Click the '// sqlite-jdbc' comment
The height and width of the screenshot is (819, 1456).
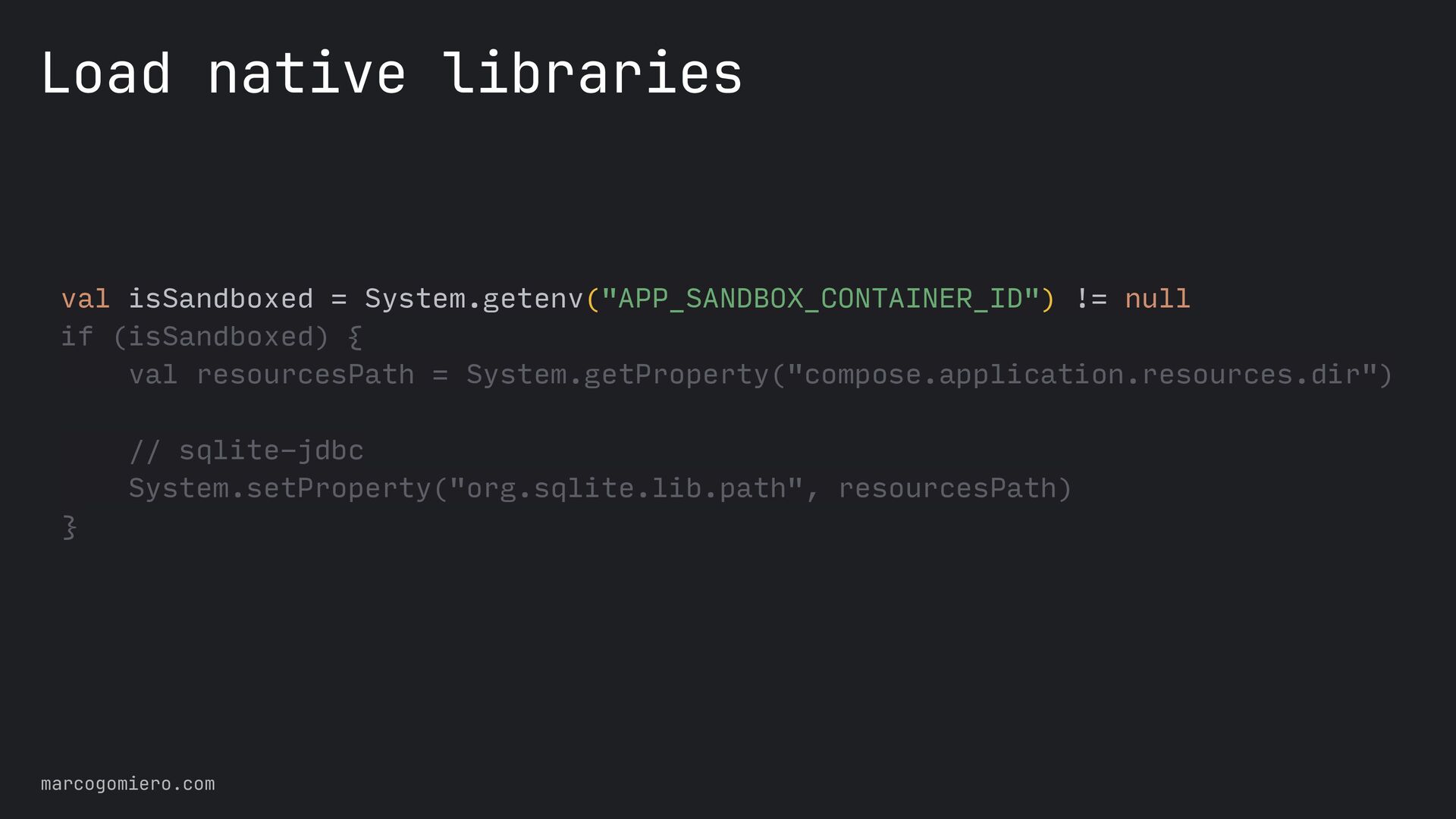(246, 450)
